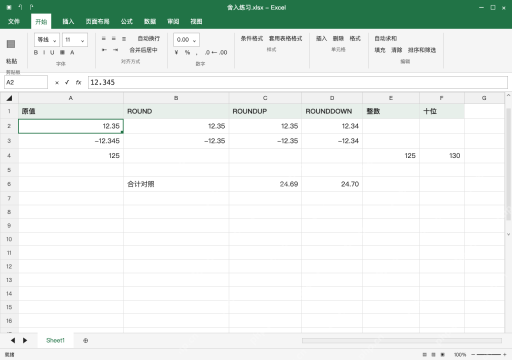Click the increase indent icon
512x360 pixels.
tap(115, 50)
